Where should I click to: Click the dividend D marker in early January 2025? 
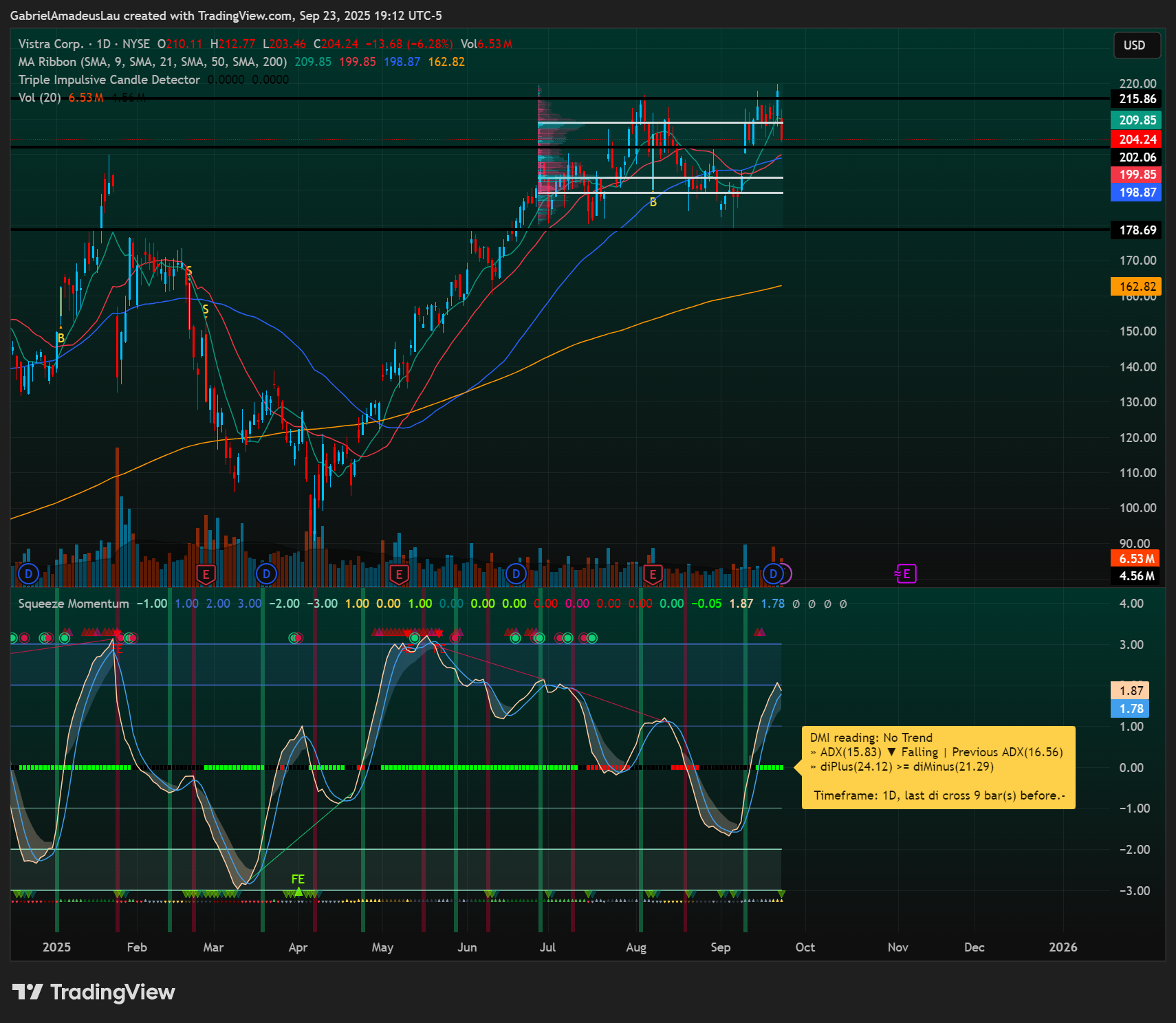[28, 573]
